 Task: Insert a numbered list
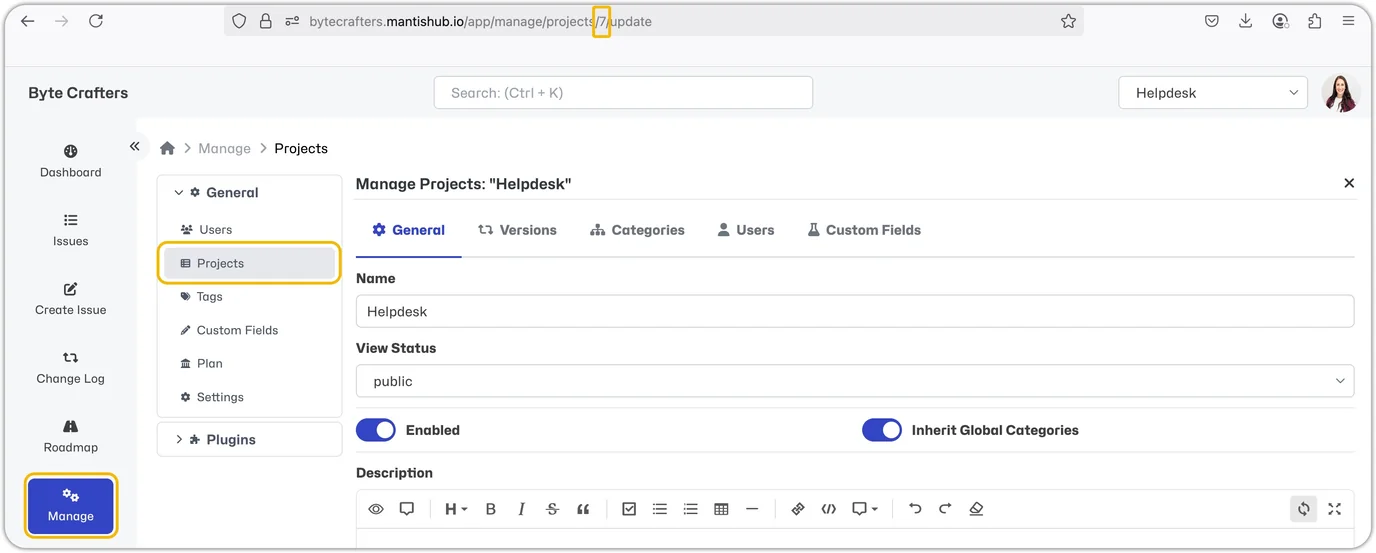coord(690,509)
